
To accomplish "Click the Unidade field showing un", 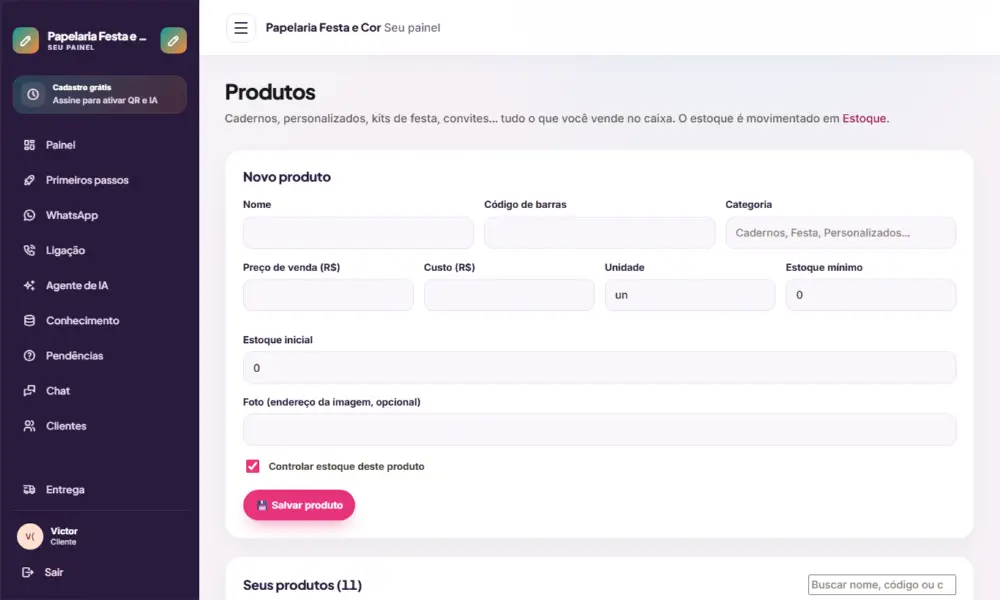I will click(x=689, y=295).
